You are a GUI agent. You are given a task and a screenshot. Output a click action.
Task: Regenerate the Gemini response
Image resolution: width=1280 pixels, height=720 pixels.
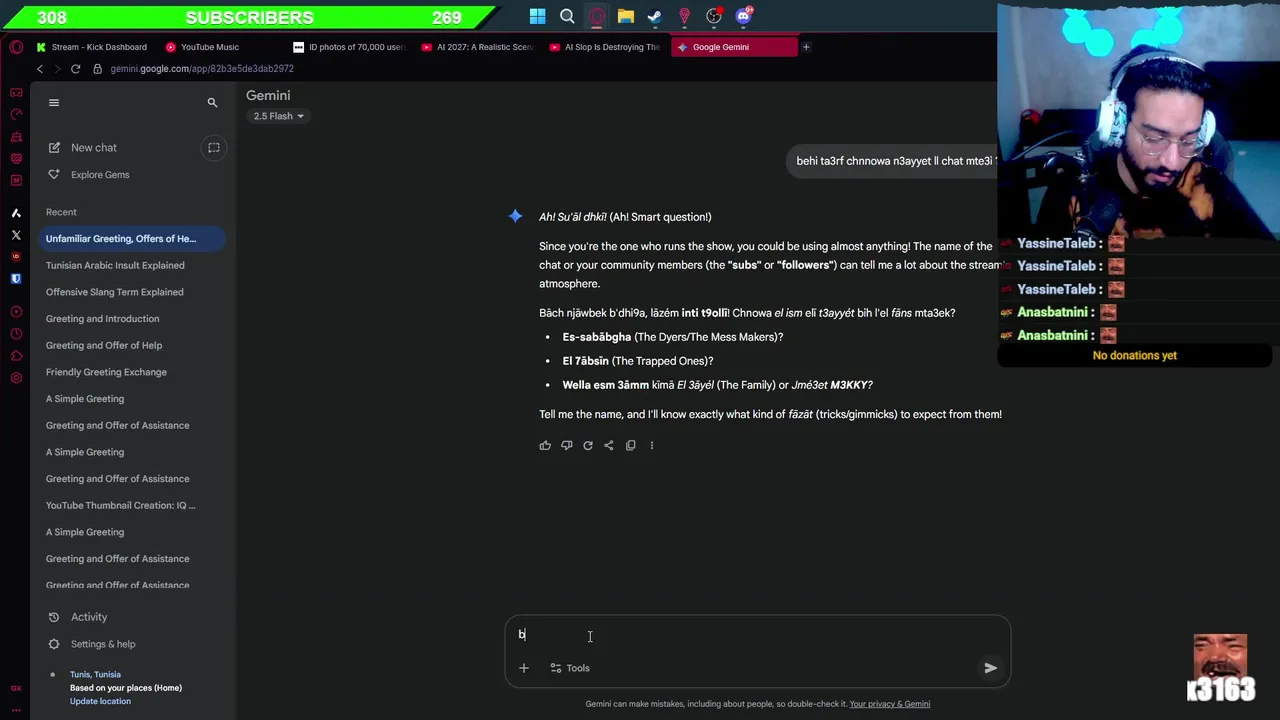pyautogui.click(x=588, y=445)
